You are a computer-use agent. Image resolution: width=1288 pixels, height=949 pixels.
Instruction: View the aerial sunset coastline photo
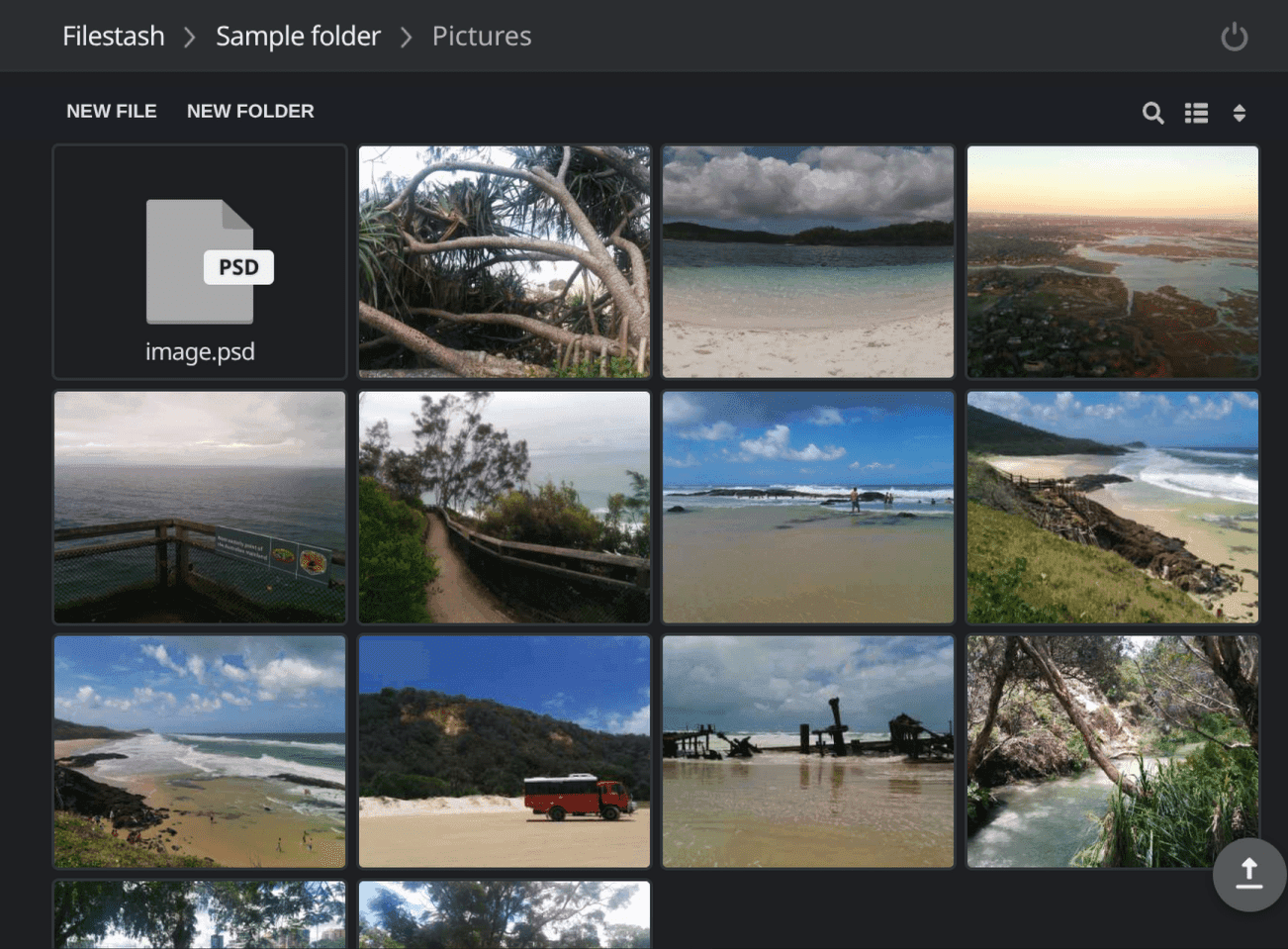[1112, 262]
